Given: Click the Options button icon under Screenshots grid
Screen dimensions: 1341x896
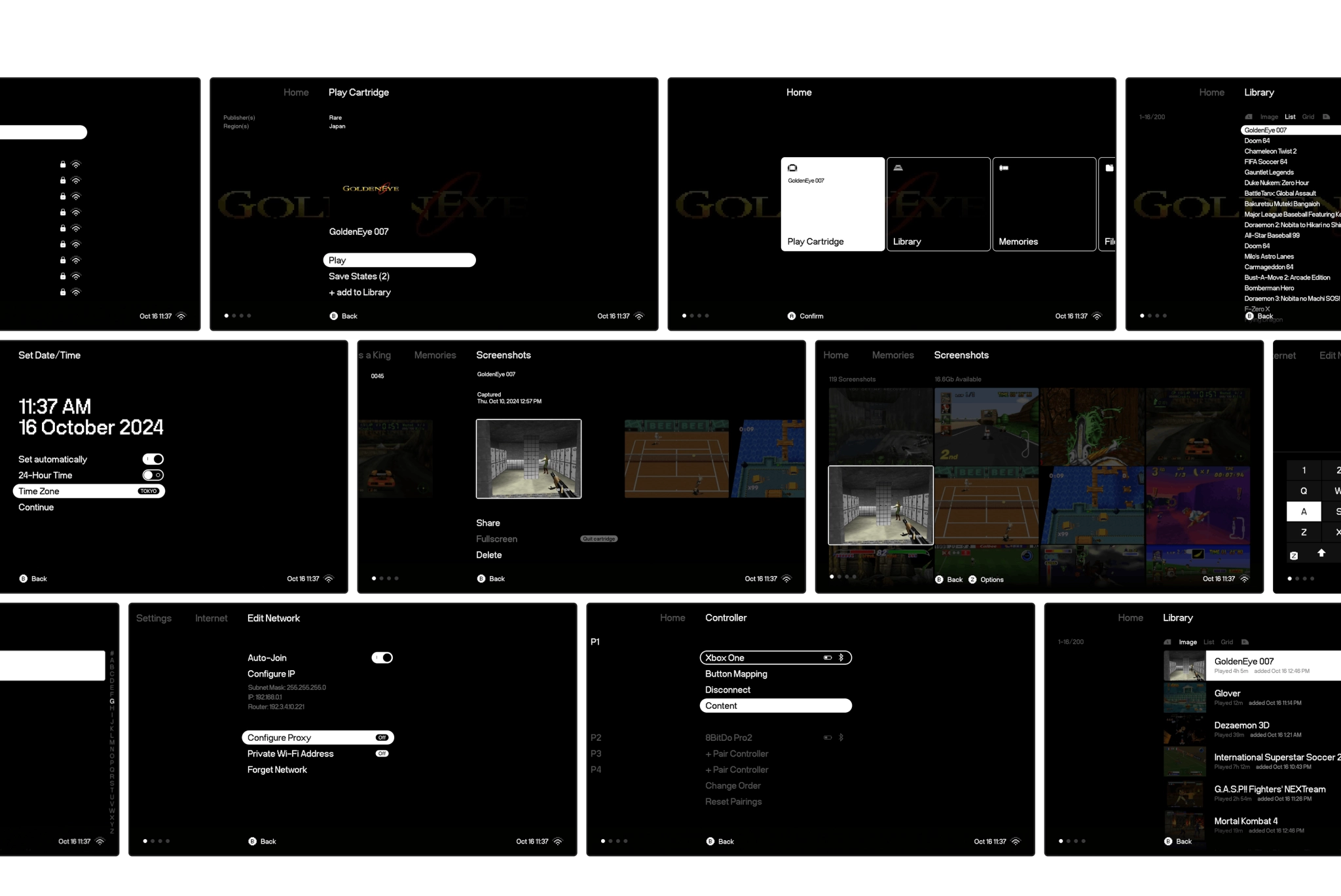Looking at the screenshot, I should [972, 579].
